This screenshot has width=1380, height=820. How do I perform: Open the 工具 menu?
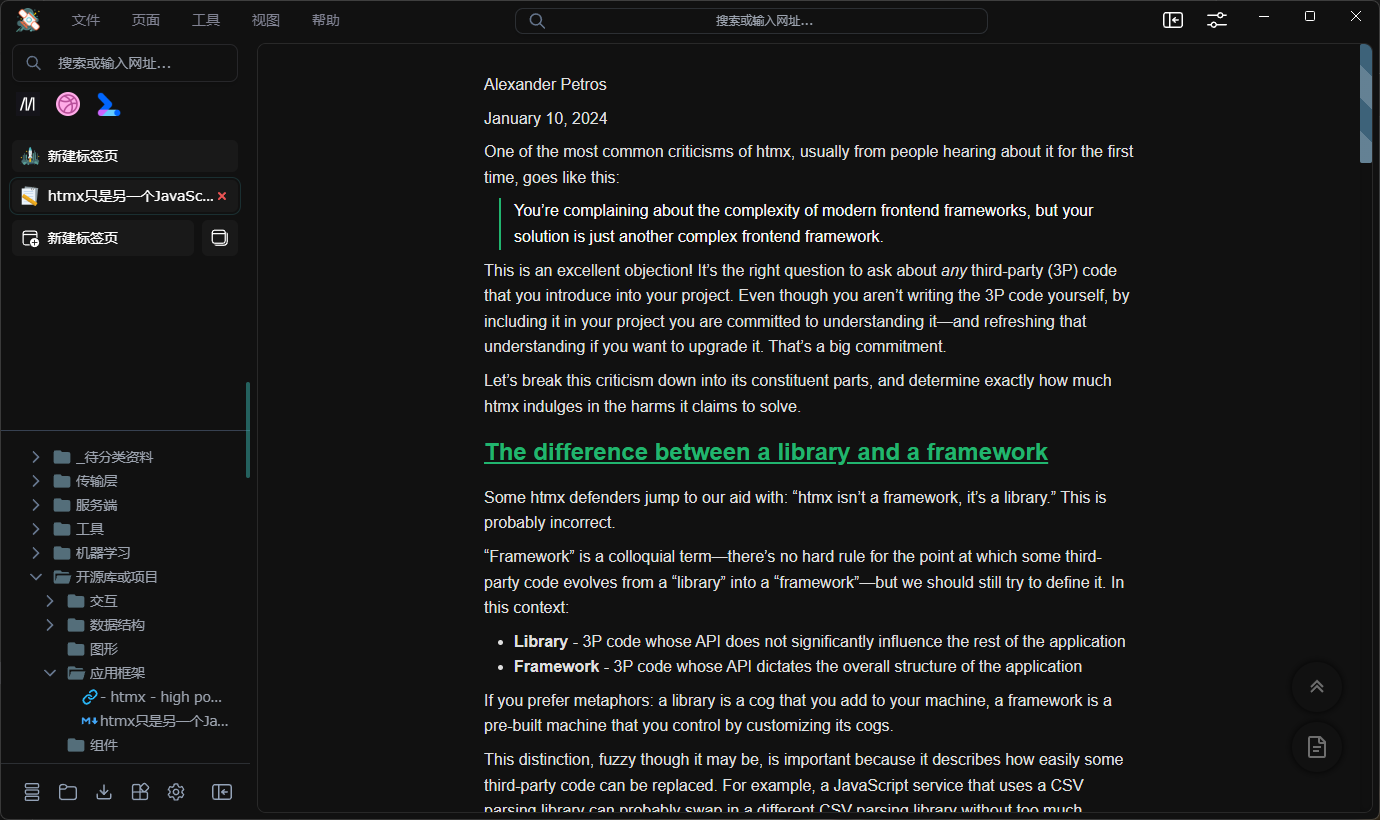coord(206,20)
